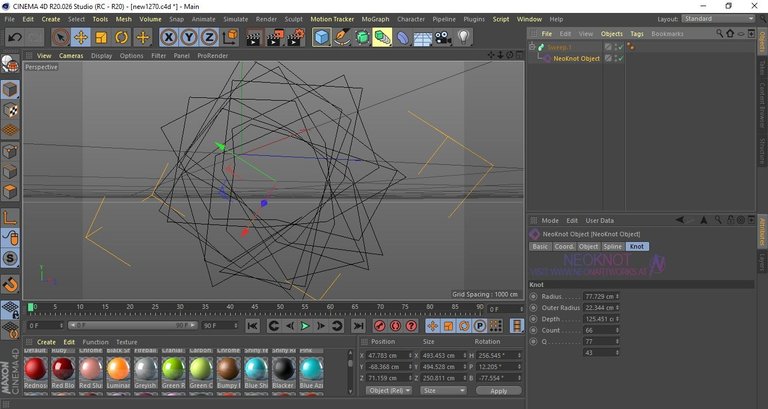Click the Undo arrow icon
Image resolution: width=768 pixels, height=409 pixels.
tap(16, 37)
